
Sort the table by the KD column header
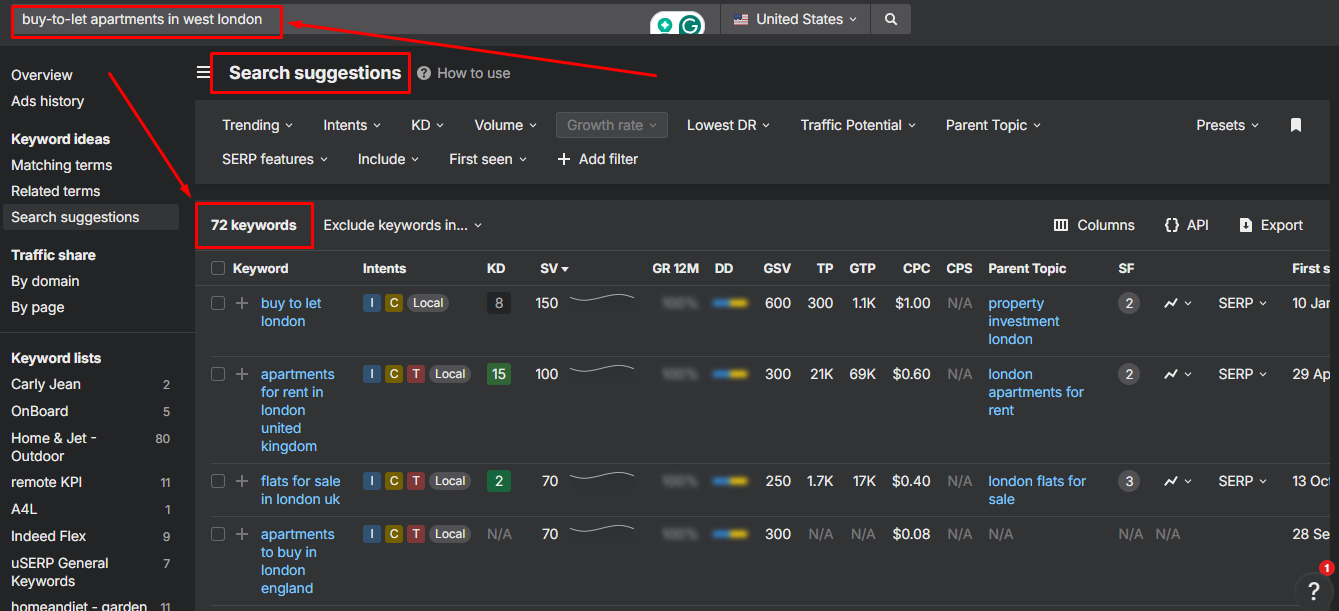(496, 268)
